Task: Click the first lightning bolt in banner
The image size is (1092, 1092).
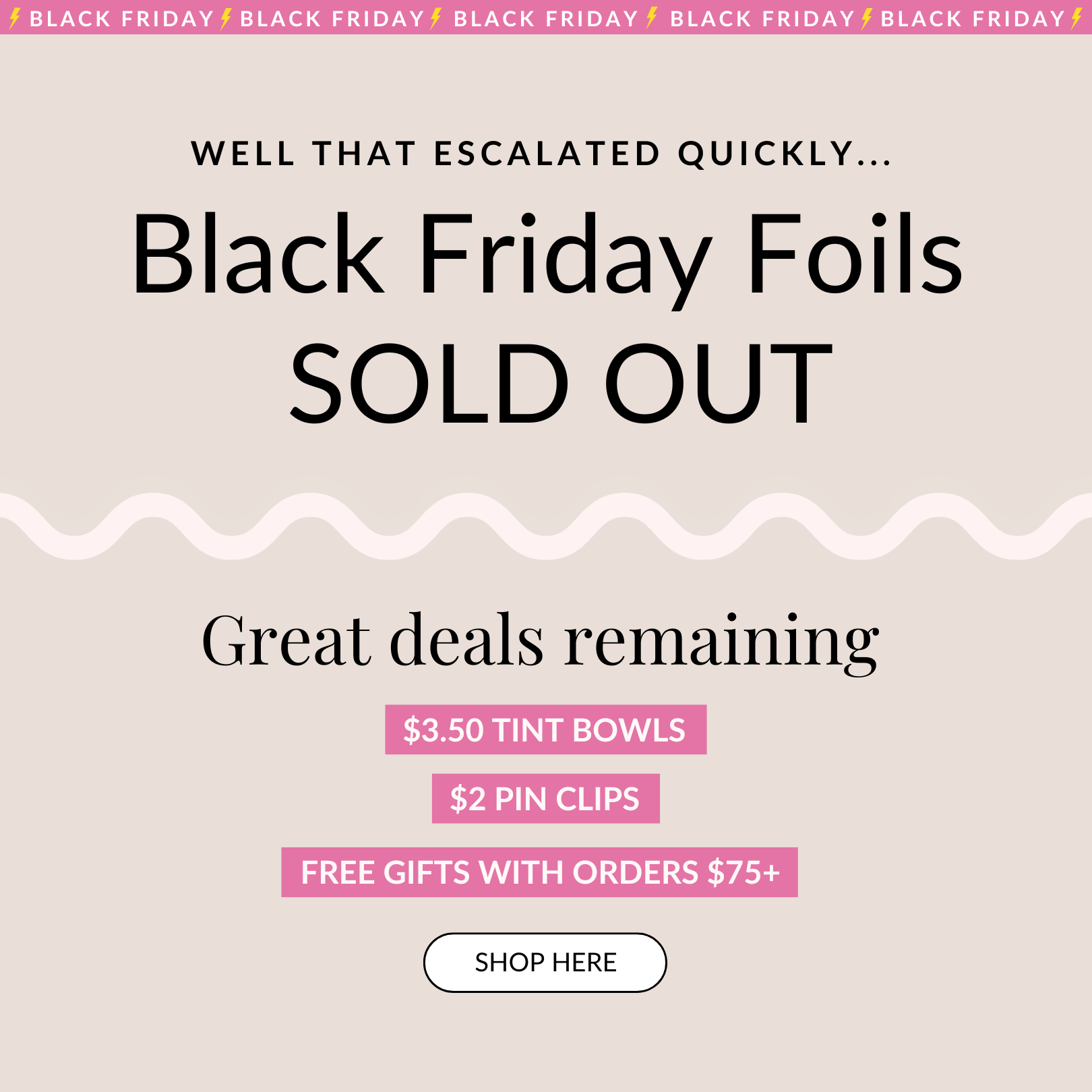Action: (x=15, y=18)
